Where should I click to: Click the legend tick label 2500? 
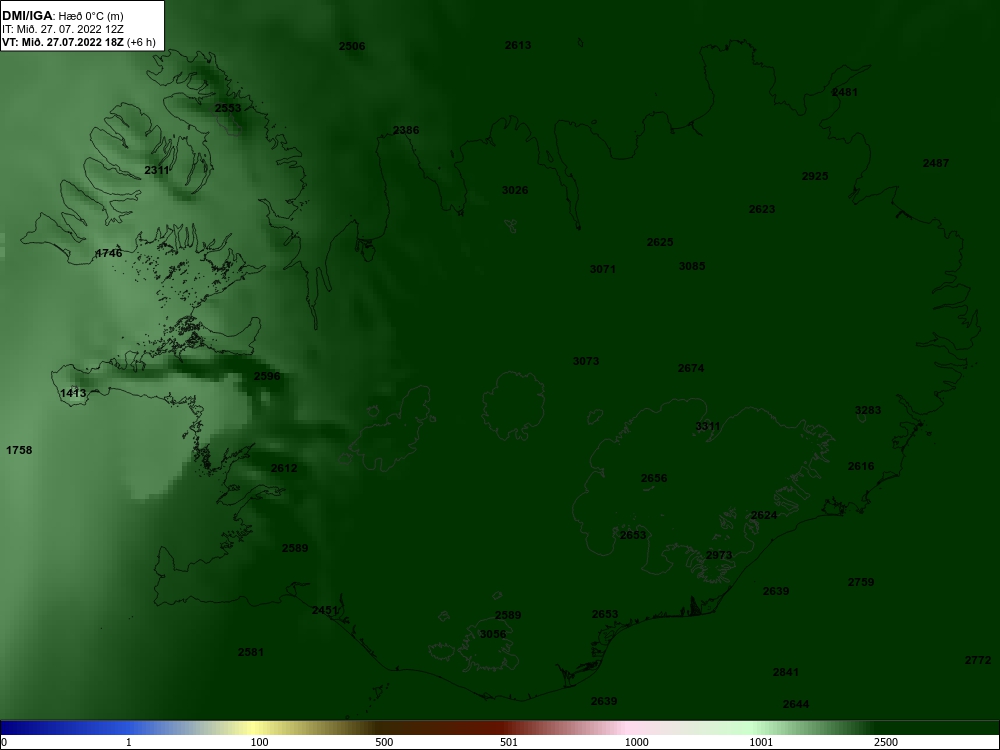tap(886, 742)
